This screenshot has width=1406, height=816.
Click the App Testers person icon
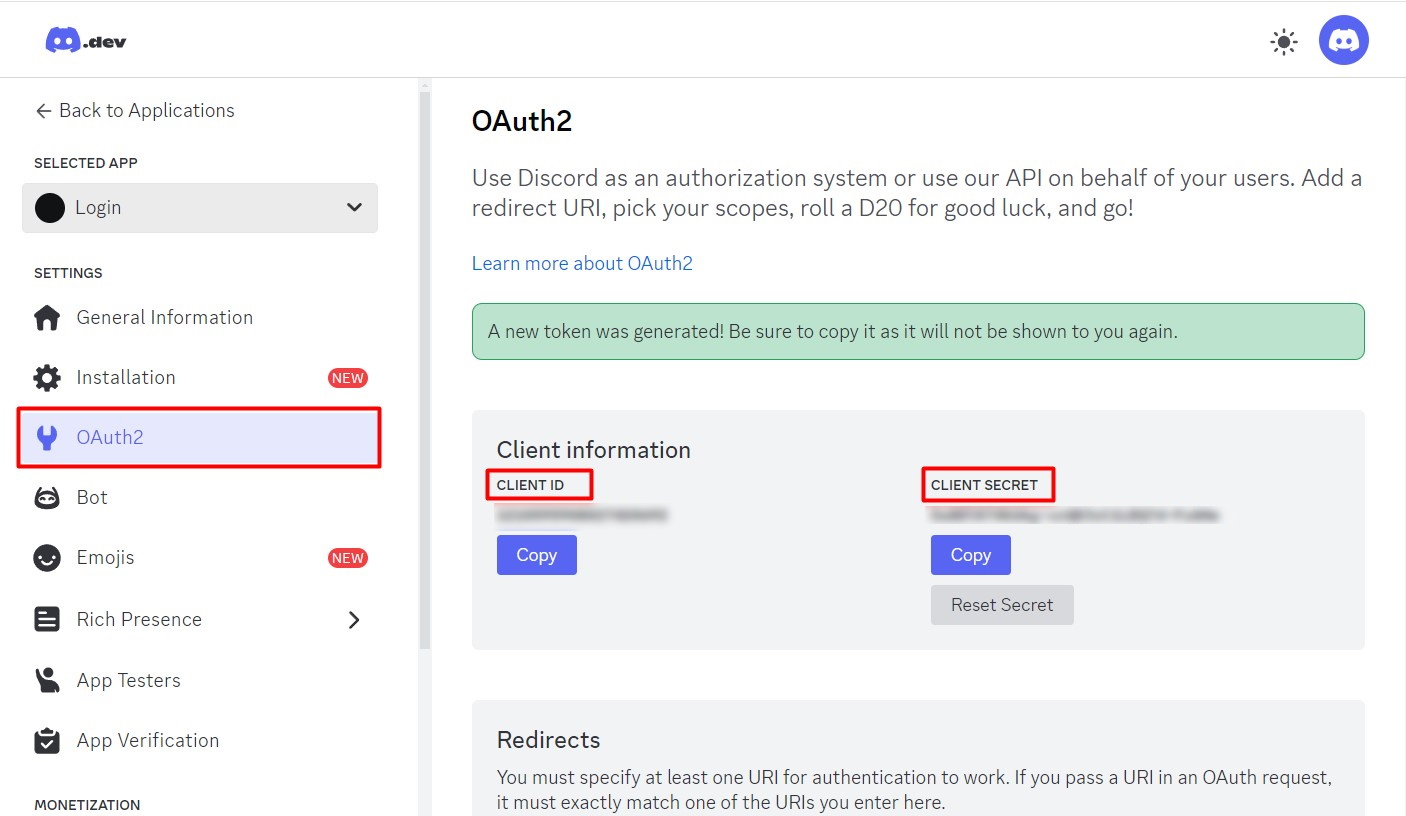[47, 680]
